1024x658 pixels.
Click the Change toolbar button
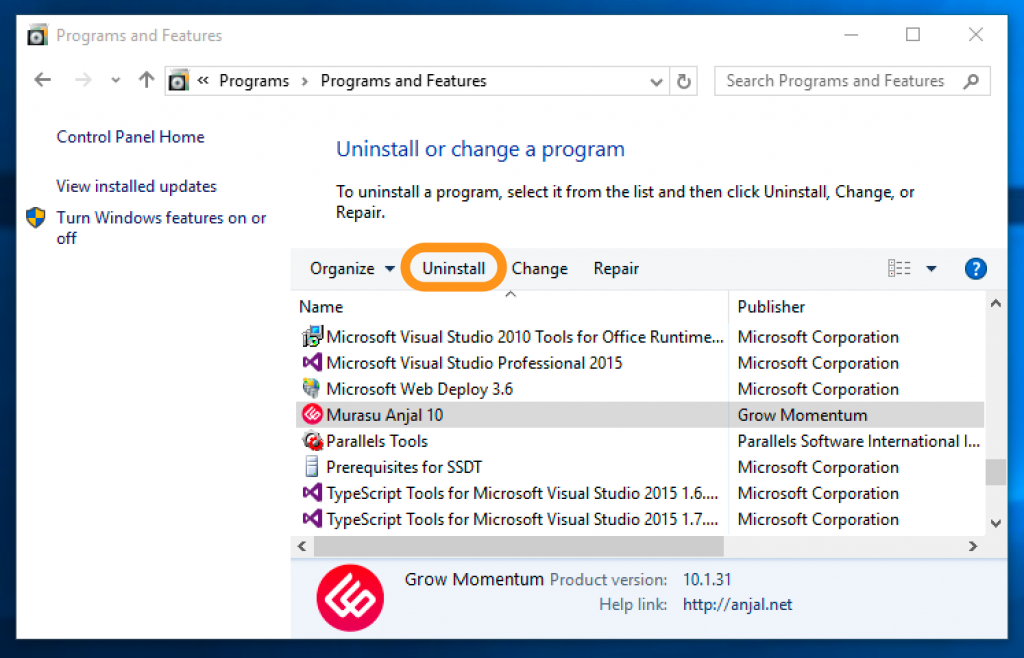(x=539, y=268)
